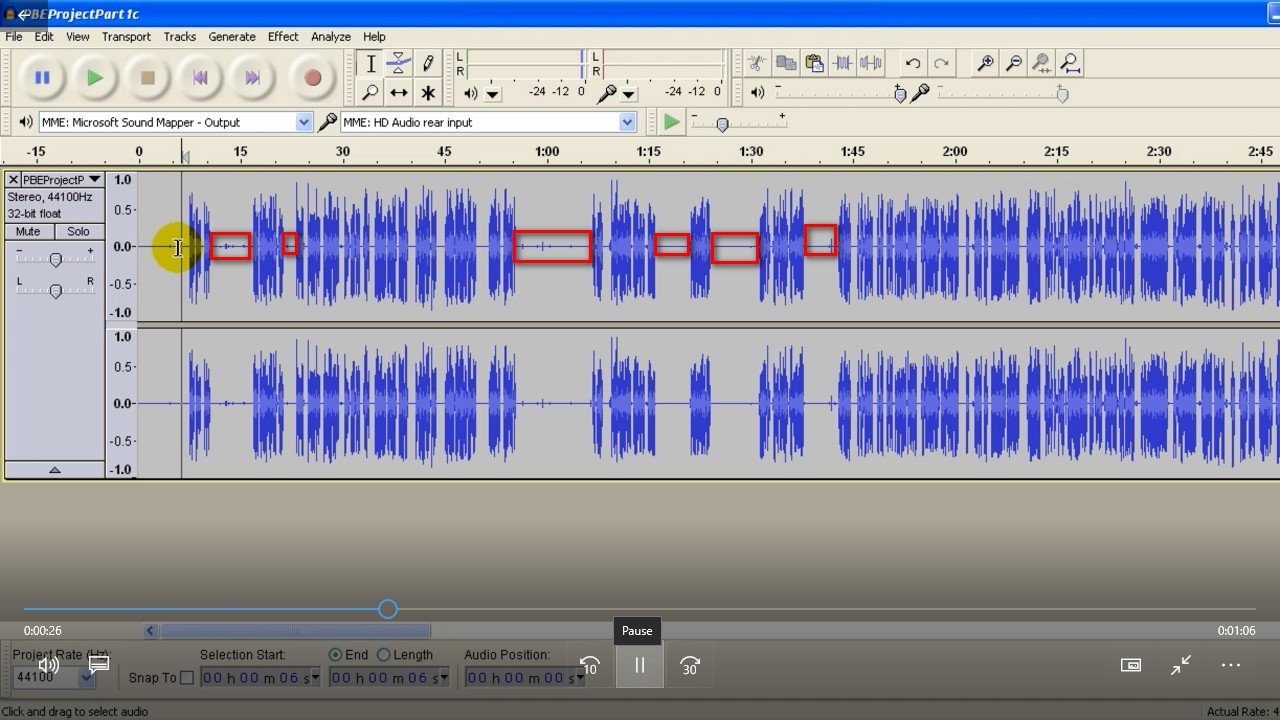
Task: Click Trim audio outside selection icon
Action: (x=842, y=63)
